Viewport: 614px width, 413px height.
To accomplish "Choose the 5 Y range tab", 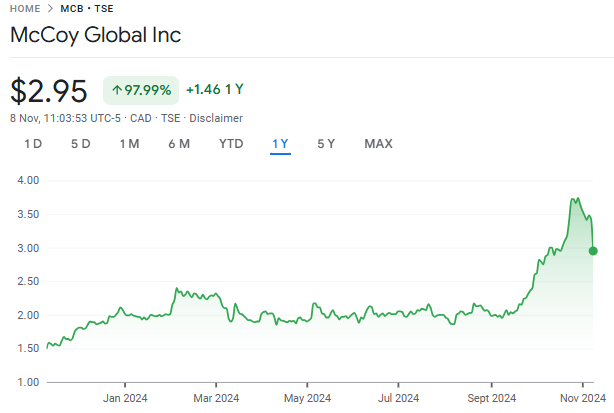I will 326,144.
